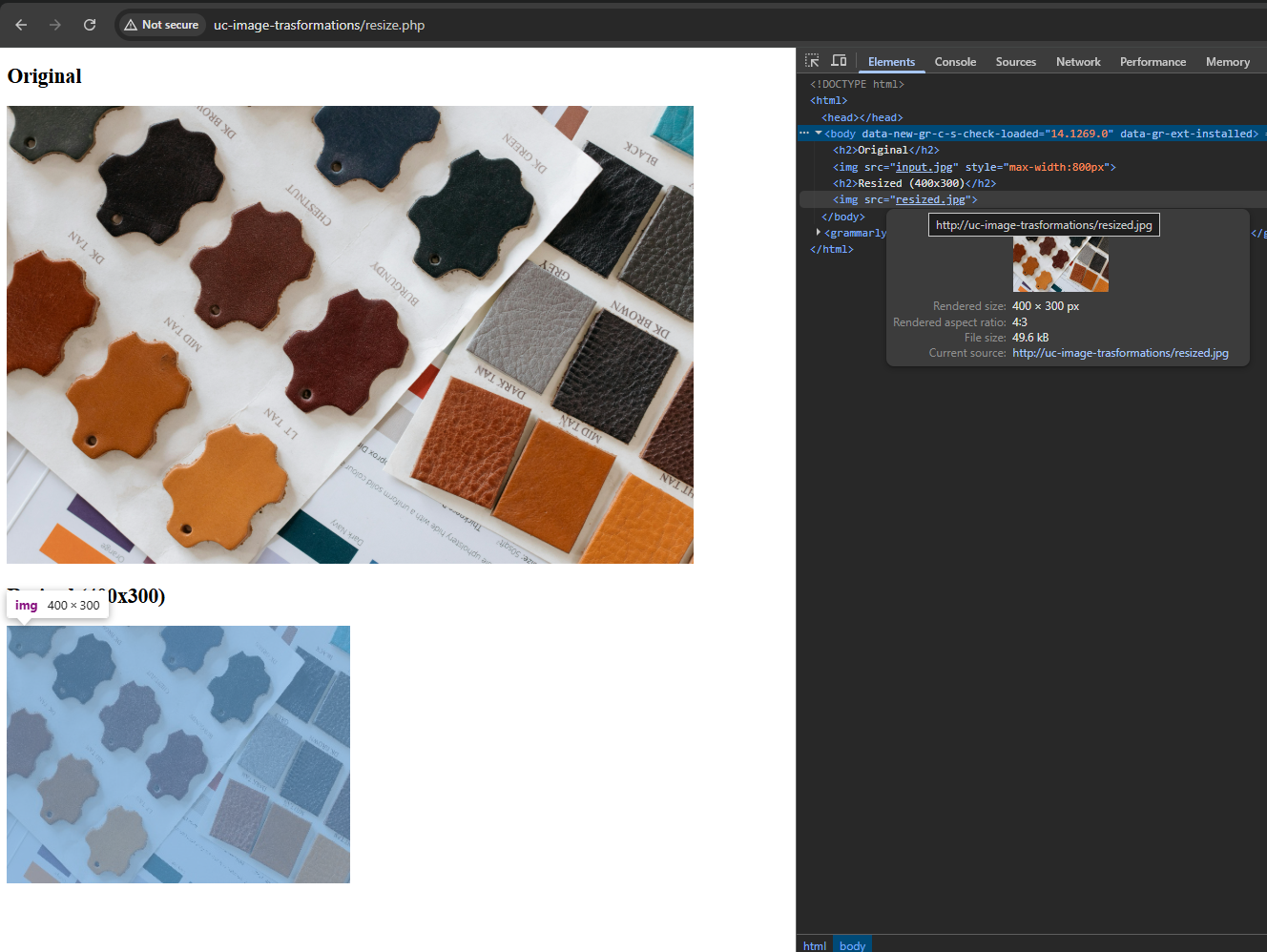Open the Network tab

pos(1078,61)
